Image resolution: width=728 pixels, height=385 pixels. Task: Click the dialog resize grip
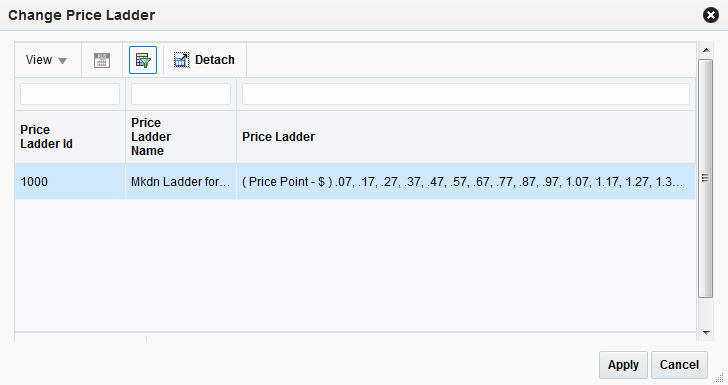(x=719, y=378)
